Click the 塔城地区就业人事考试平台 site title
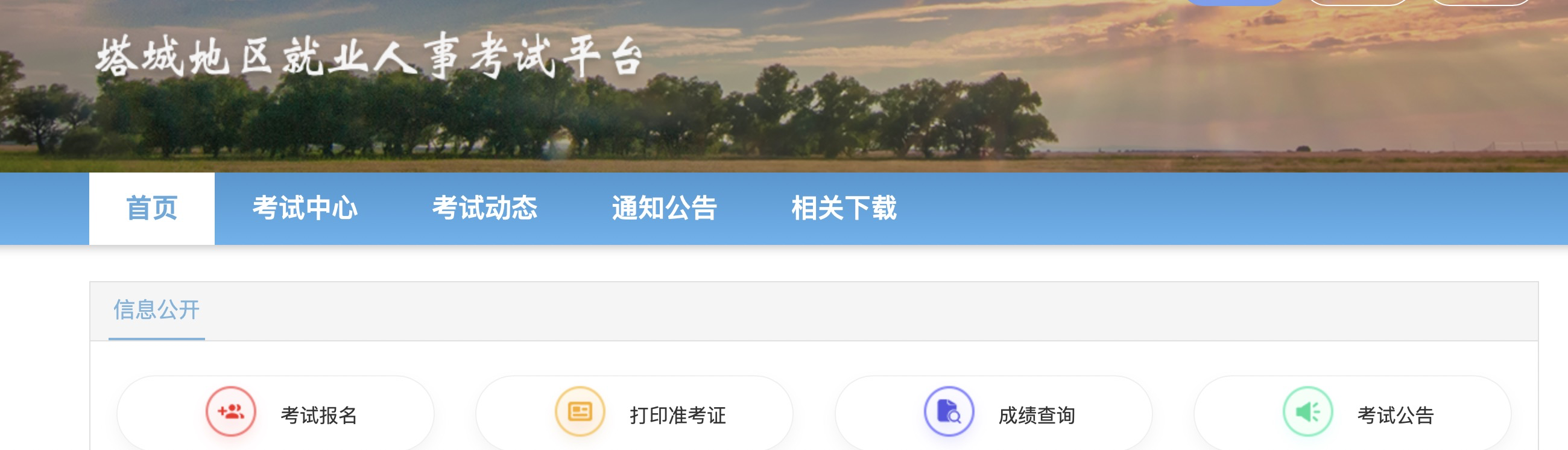This screenshot has width=1568, height=450. click(x=370, y=57)
